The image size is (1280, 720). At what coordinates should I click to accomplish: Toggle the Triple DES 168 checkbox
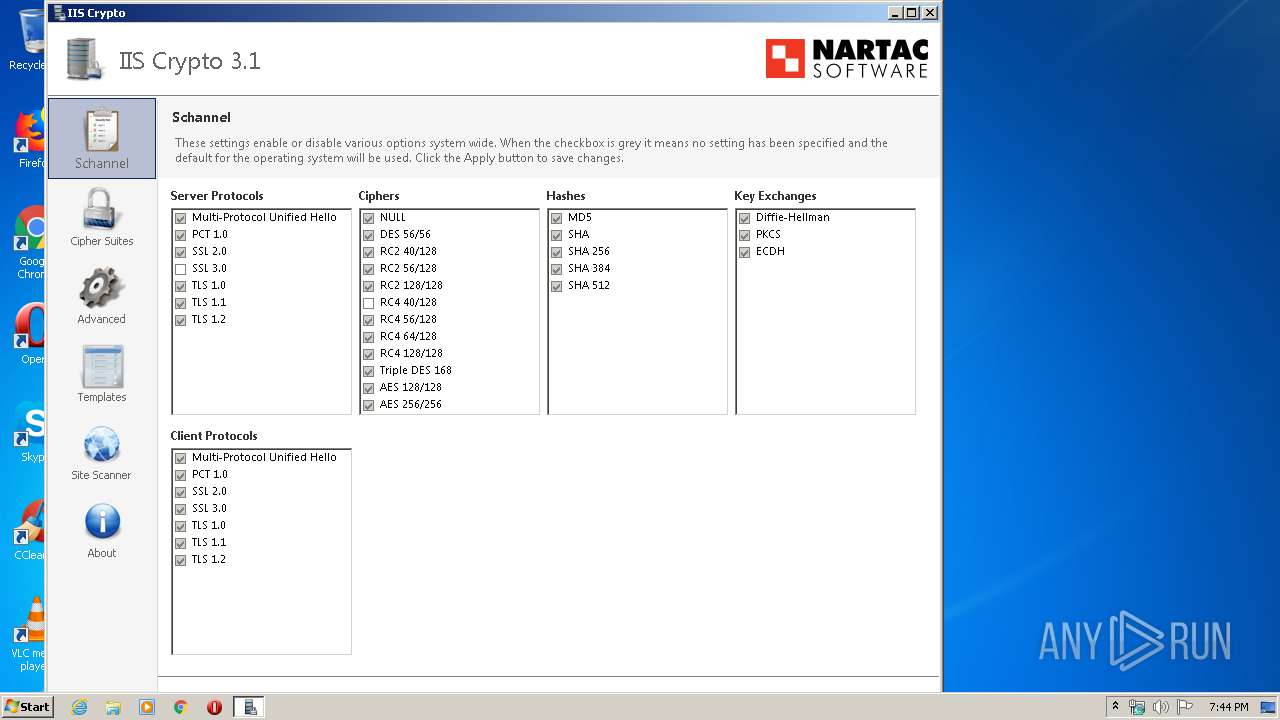[369, 371]
